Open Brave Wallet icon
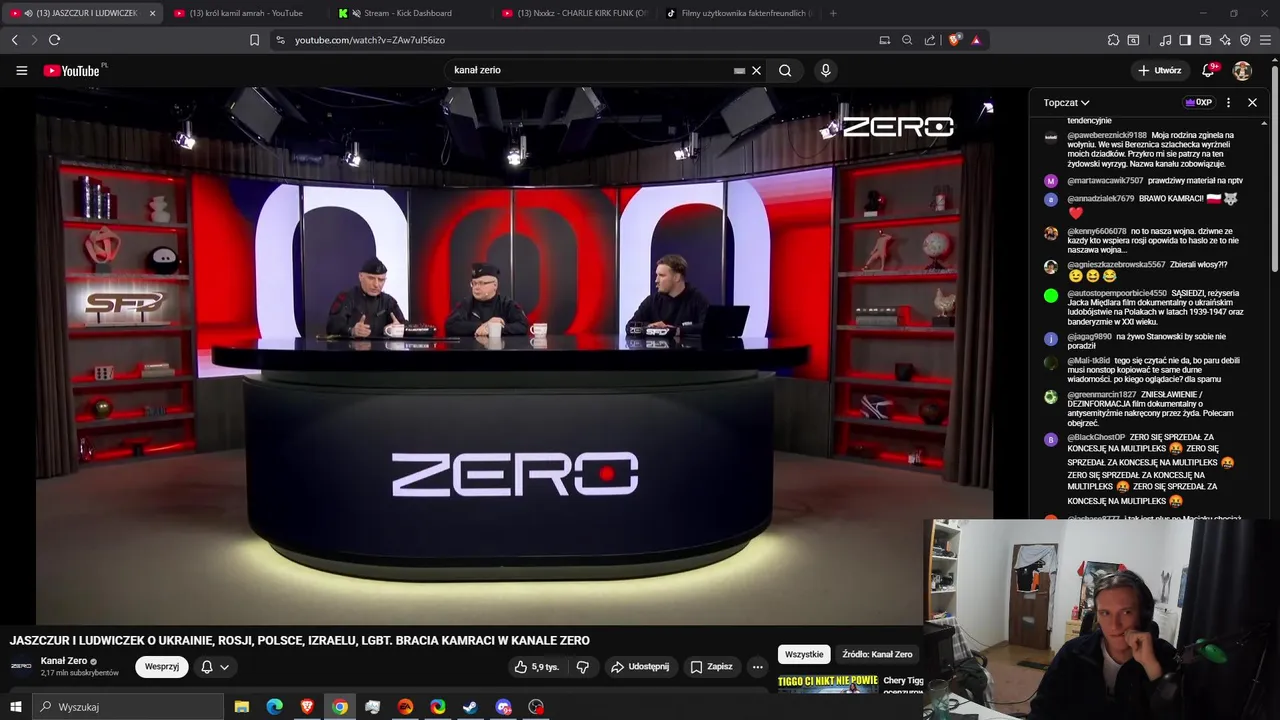The height and width of the screenshot is (720, 1280). pos(1205,40)
